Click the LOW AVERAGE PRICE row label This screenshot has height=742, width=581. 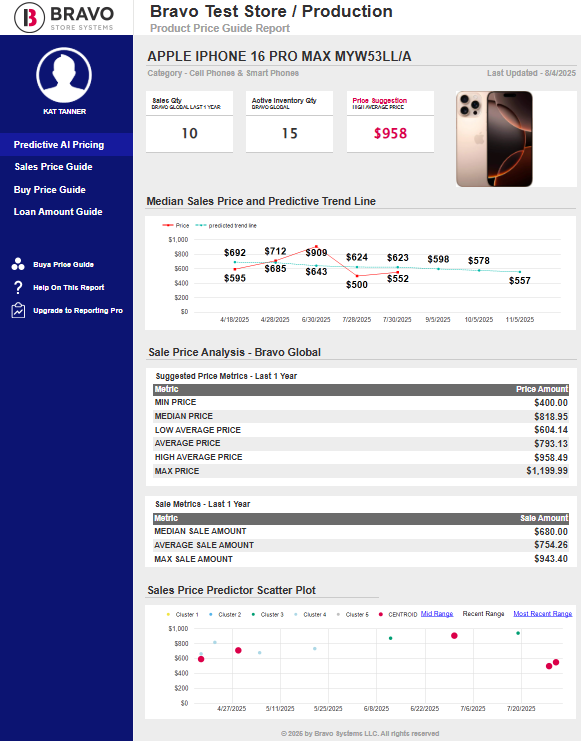pyautogui.click(x=198, y=430)
